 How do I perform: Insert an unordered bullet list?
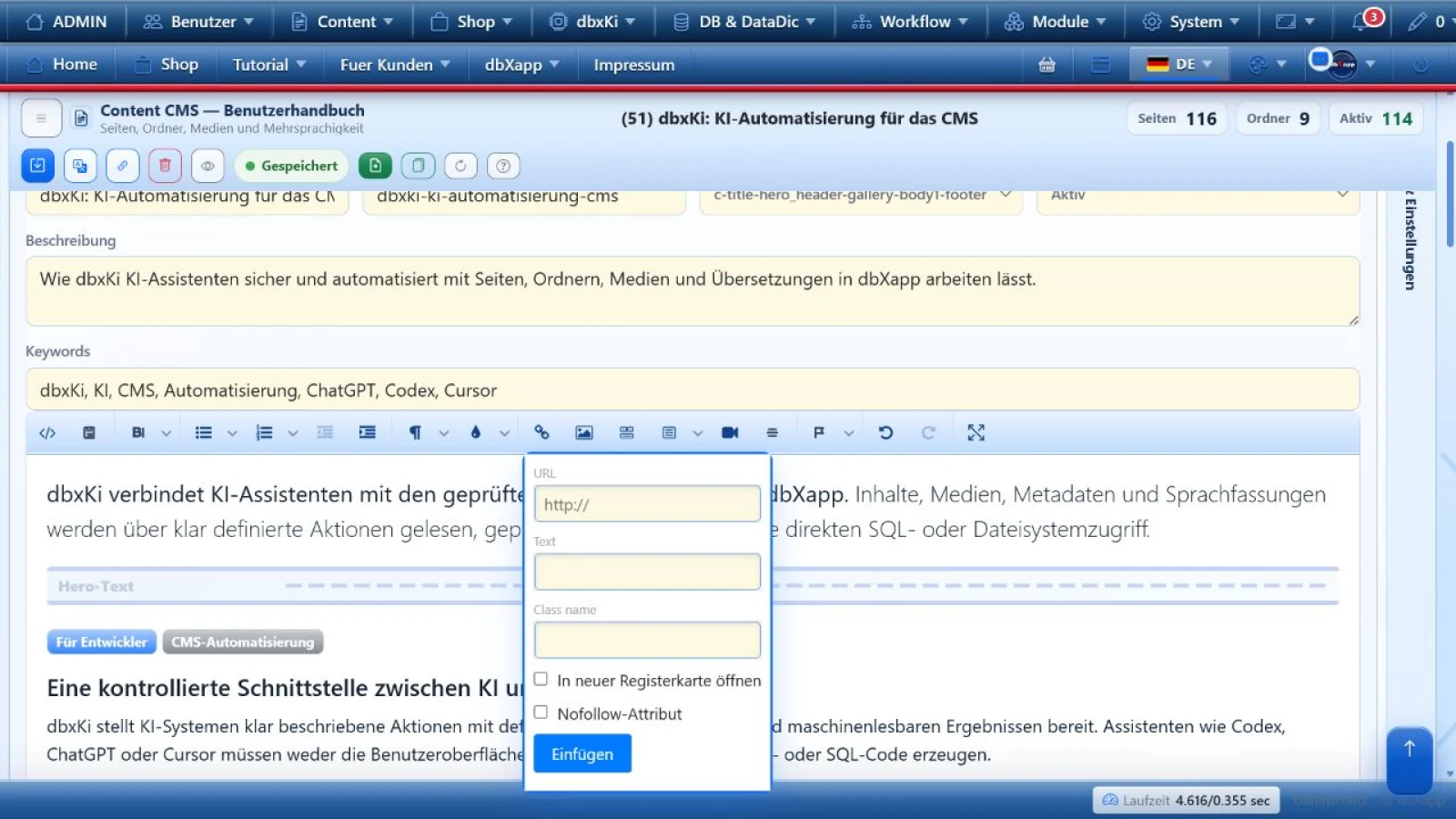pos(204,433)
